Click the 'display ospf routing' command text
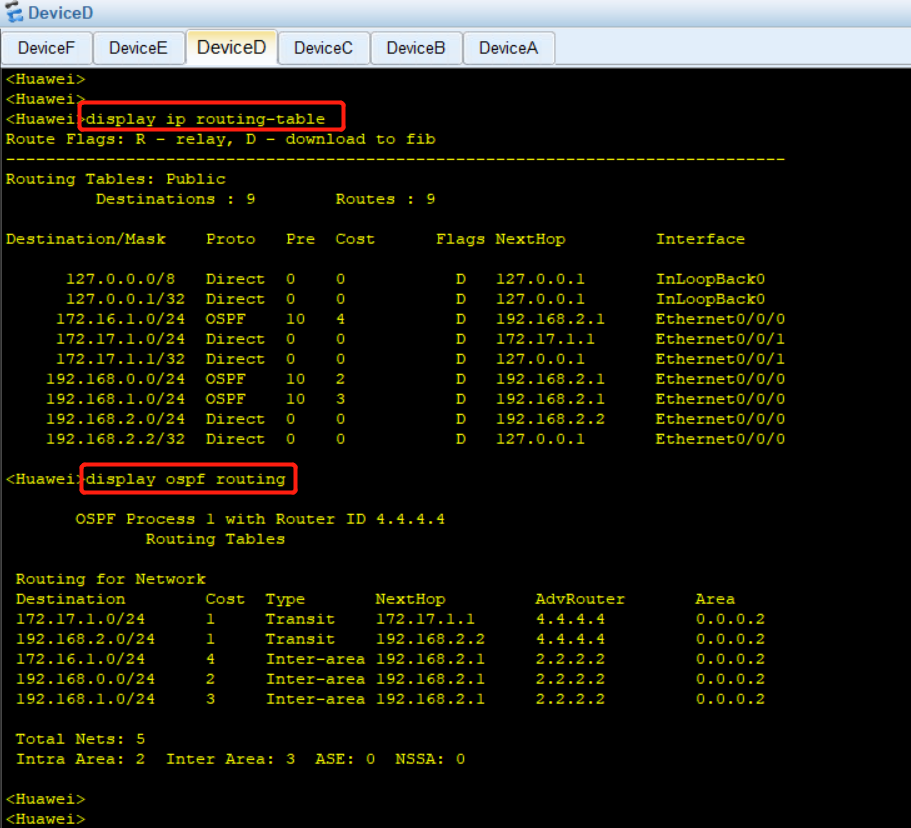This screenshot has height=828, width=911. tap(185, 479)
